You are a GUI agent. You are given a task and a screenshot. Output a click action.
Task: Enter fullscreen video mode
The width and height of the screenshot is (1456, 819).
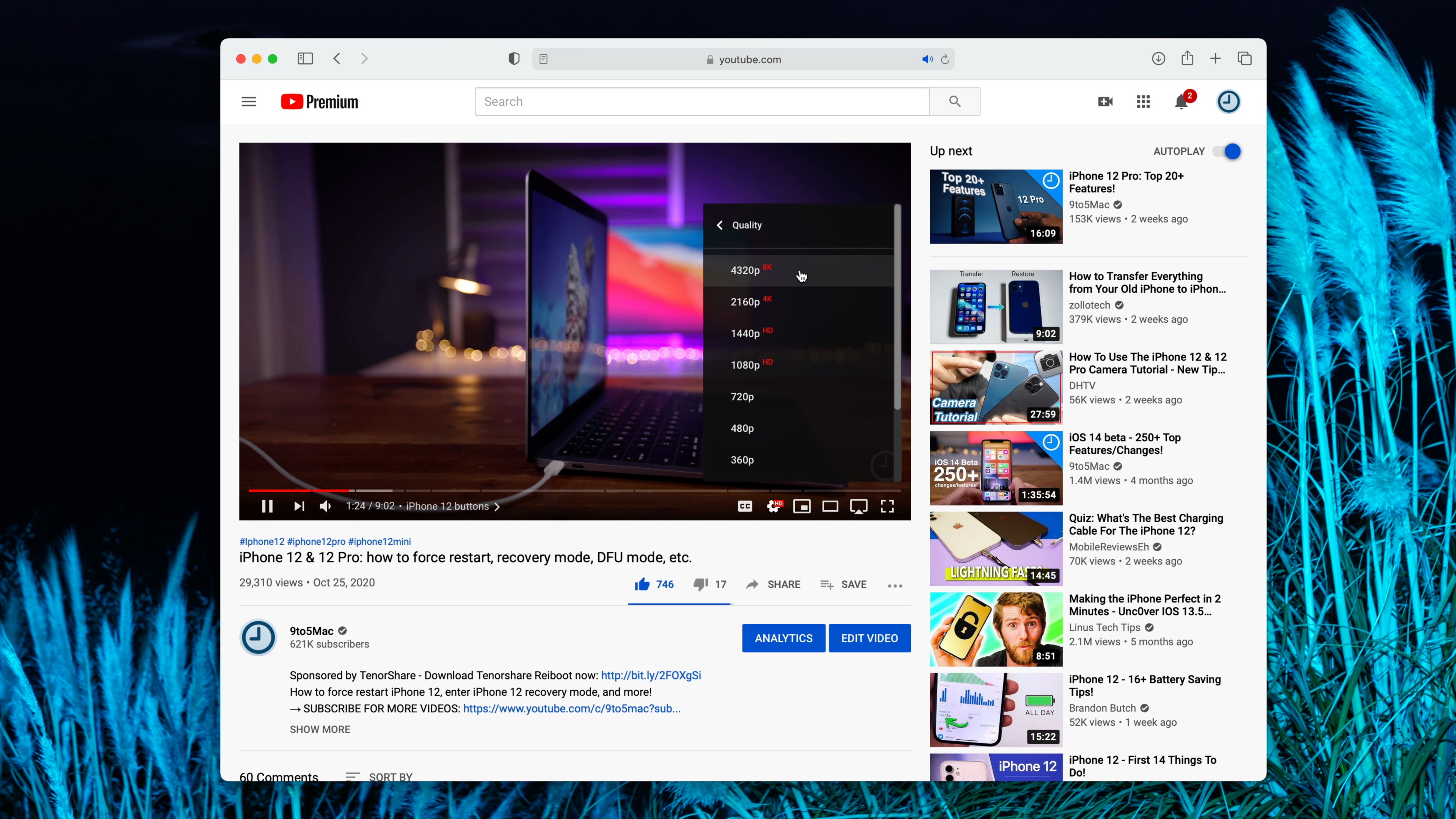[x=887, y=506]
